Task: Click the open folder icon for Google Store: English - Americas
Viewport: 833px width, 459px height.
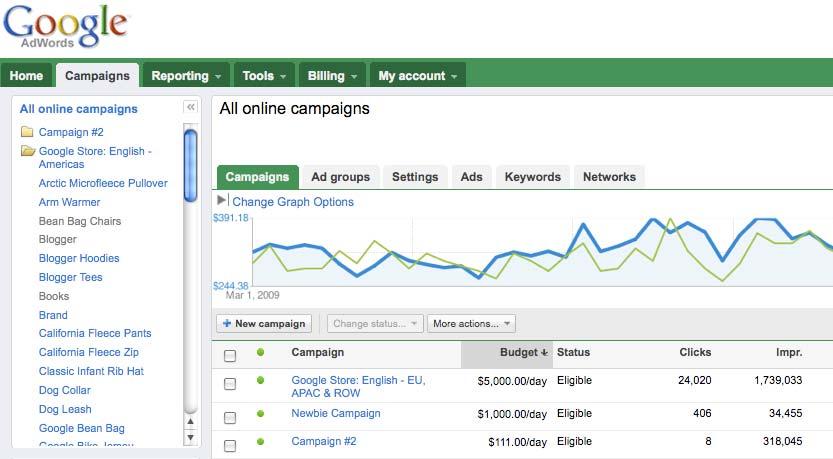Action: click(x=28, y=151)
